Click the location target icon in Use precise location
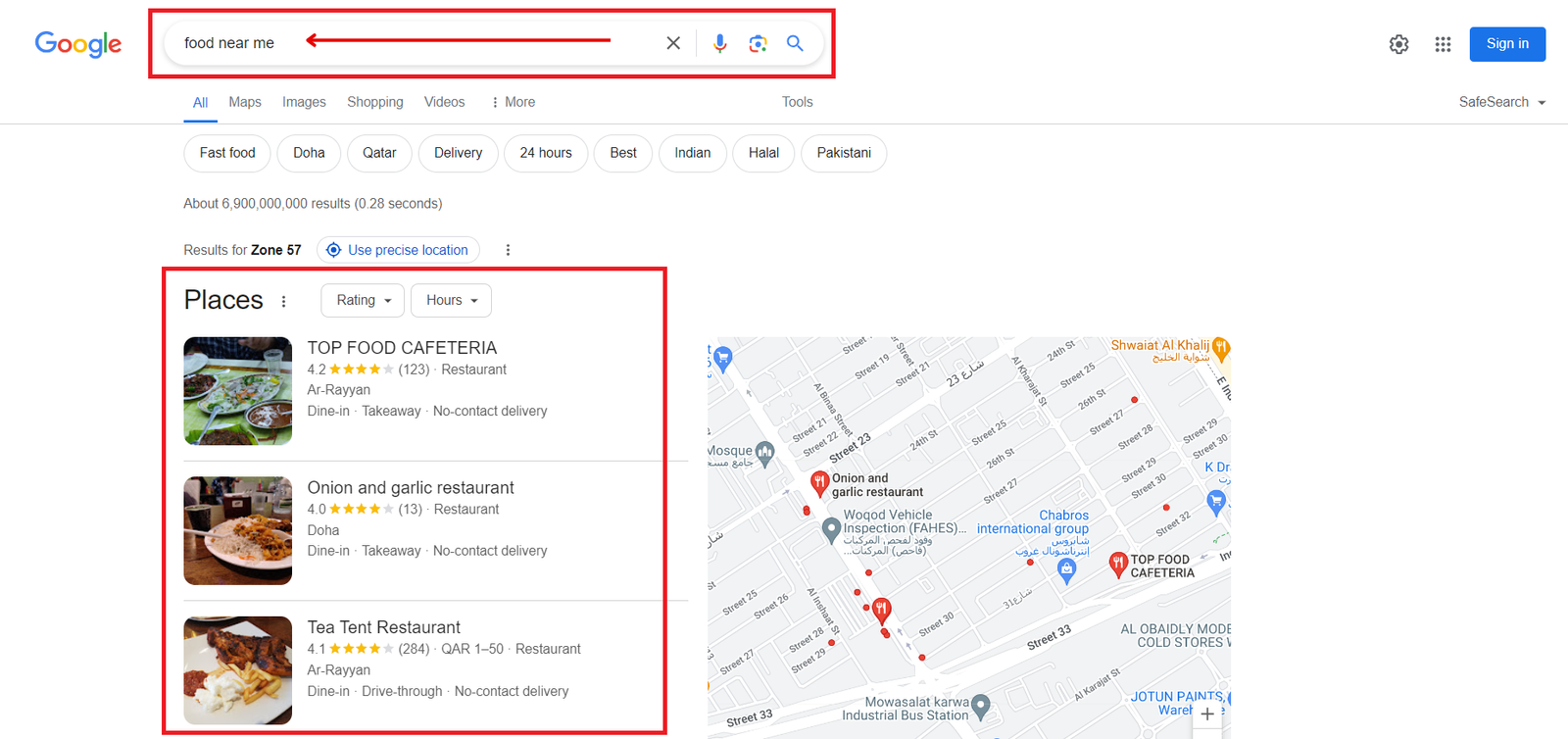This screenshot has height=739, width=1568. coord(333,250)
